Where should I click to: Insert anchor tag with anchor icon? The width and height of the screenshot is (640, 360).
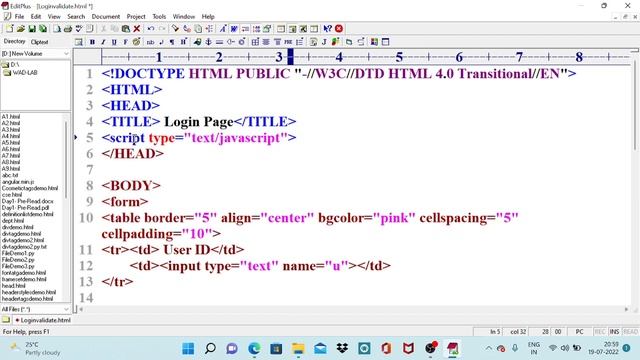(x=209, y=42)
